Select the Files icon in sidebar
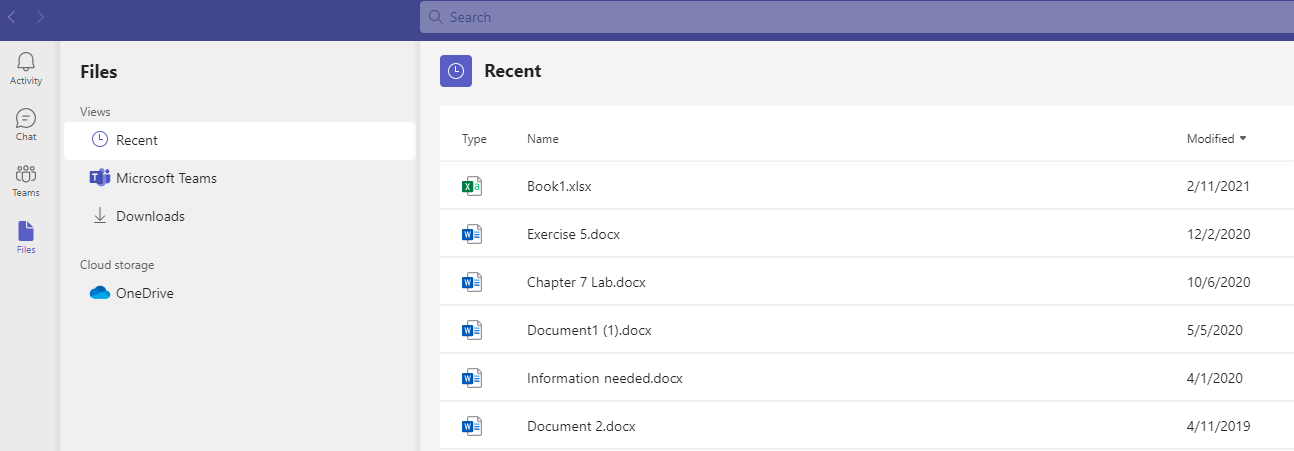This screenshot has width=1294, height=451. pos(26,231)
